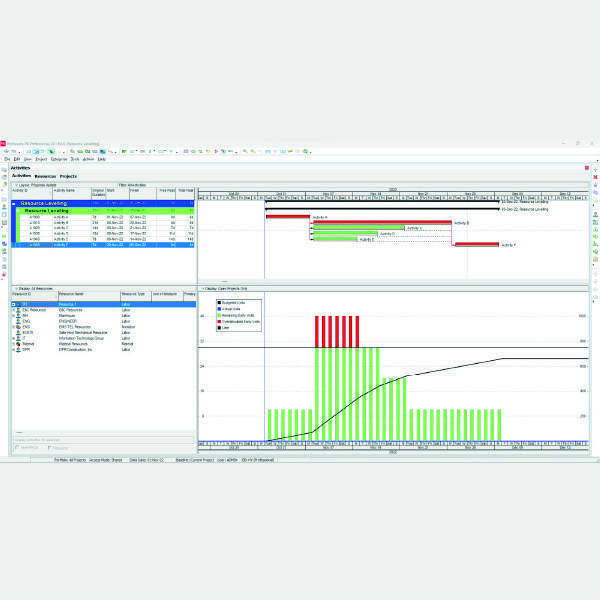The width and height of the screenshot is (600, 600).
Task: Switch to the Projects tab
Action: 68,176
